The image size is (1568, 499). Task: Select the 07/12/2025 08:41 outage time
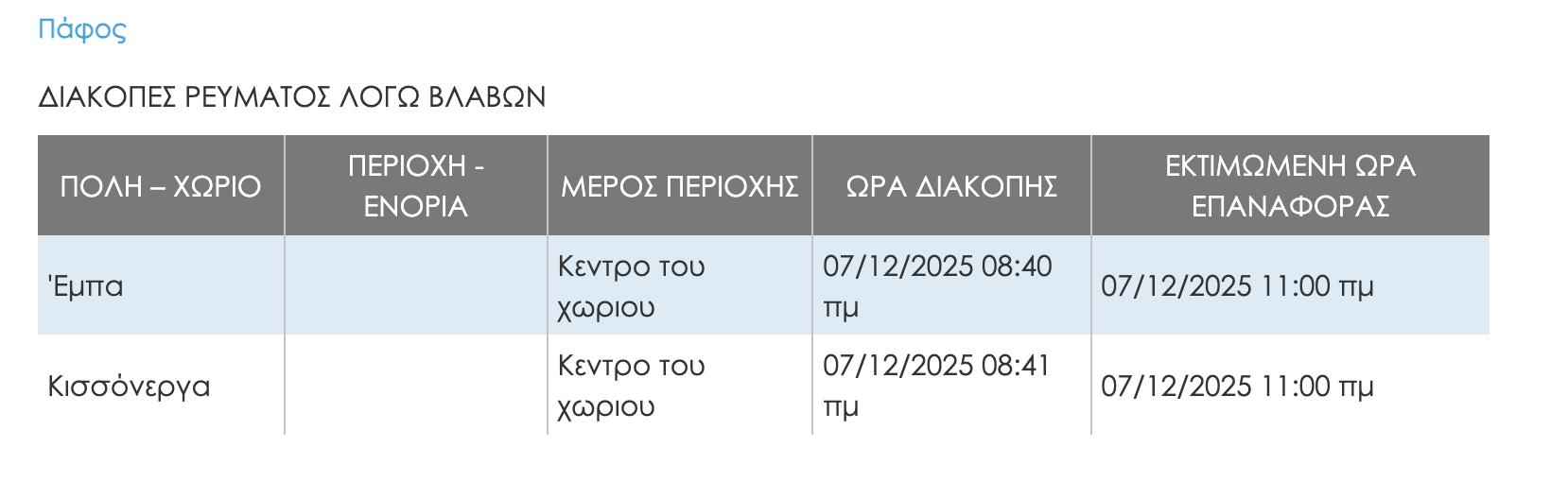[936, 366]
